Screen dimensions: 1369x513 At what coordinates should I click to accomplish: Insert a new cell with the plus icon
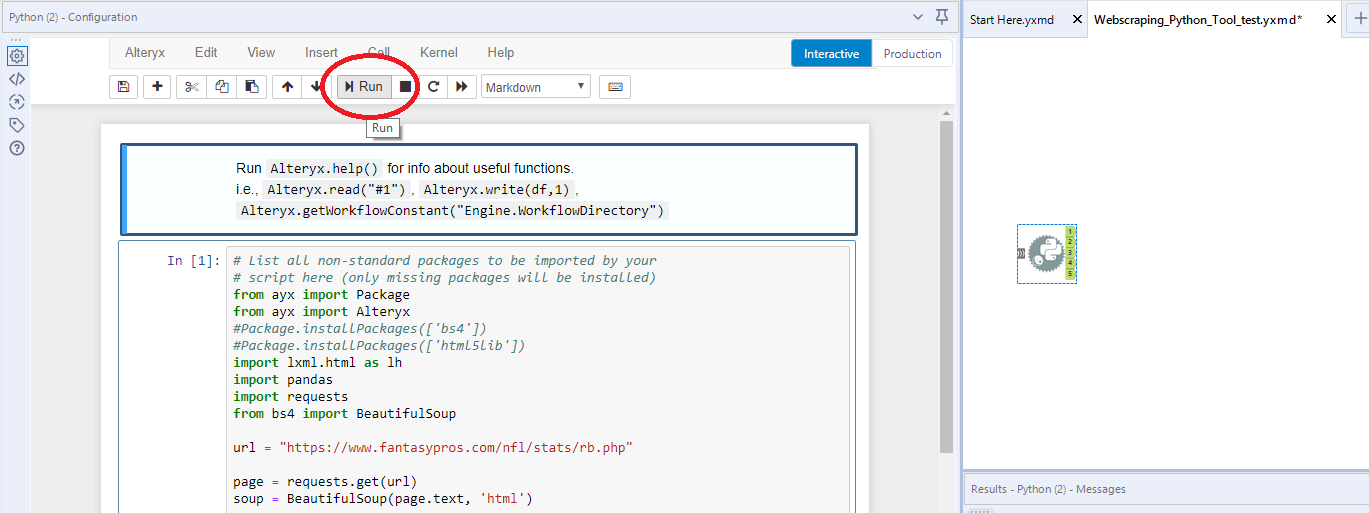pyautogui.click(x=157, y=87)
